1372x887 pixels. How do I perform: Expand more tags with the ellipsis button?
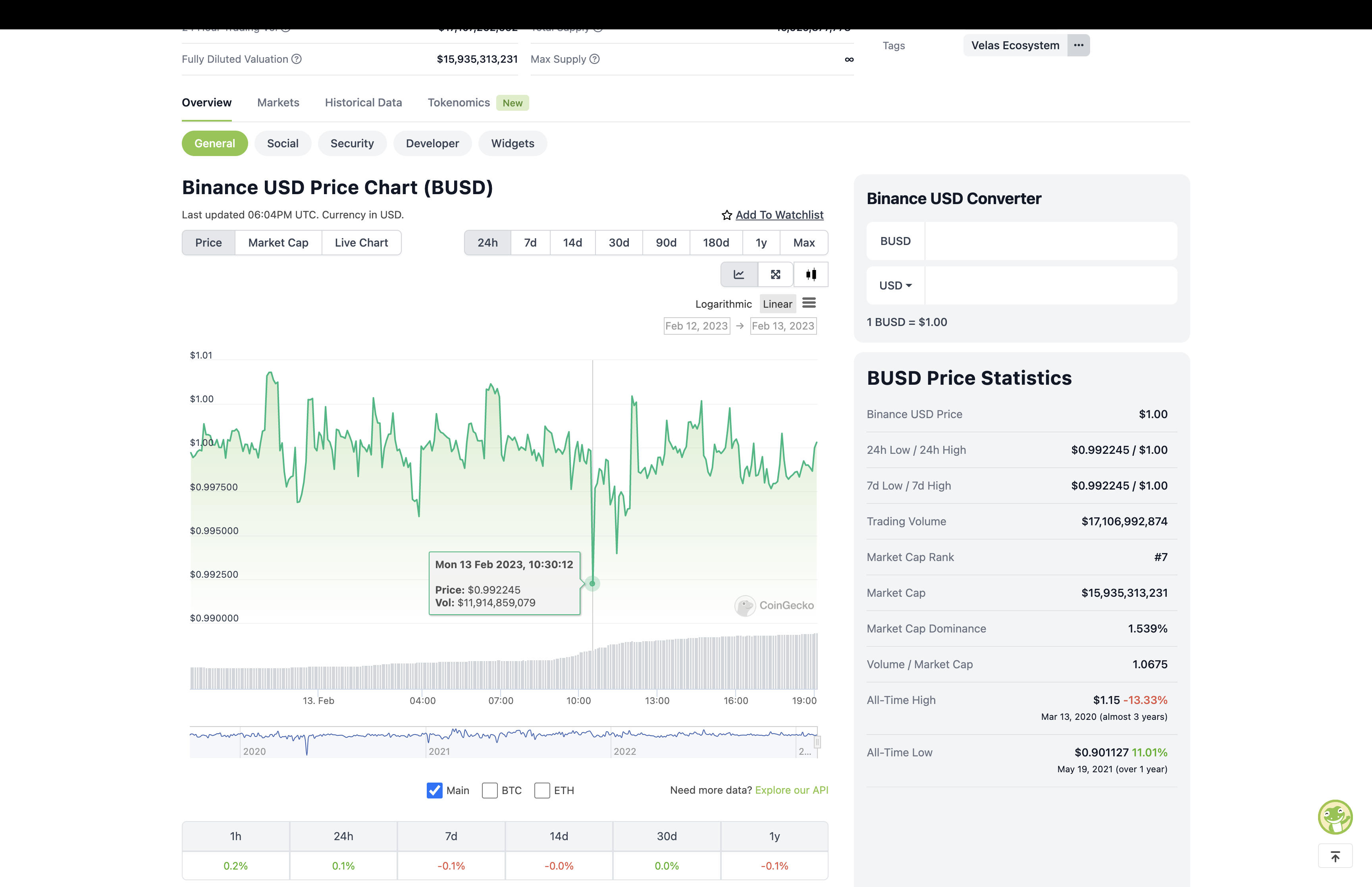[x=1078, y=45]
